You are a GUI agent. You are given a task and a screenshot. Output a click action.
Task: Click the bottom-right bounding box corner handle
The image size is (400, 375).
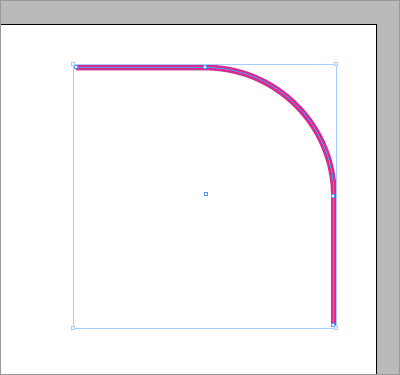click(336, 328)
